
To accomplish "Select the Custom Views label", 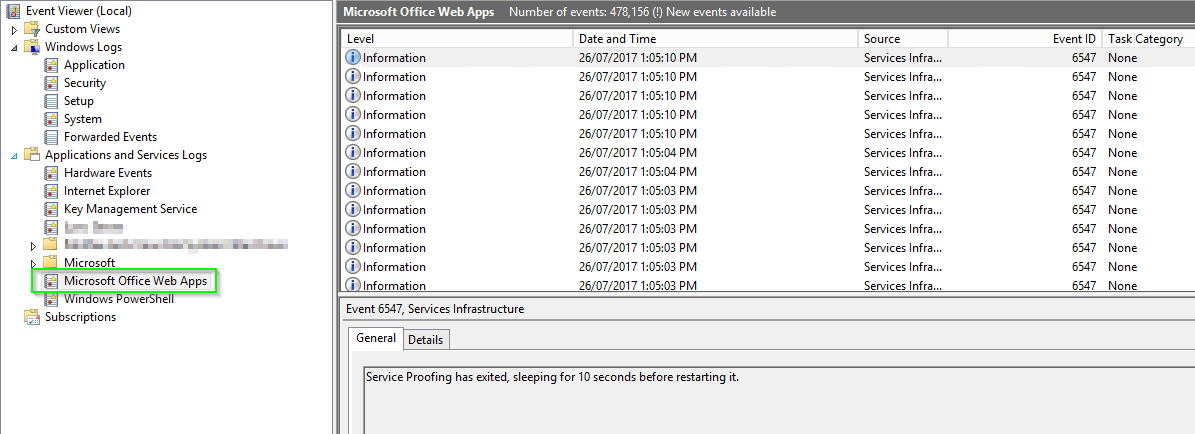I will pyautogui.click(x=82, y=29).
